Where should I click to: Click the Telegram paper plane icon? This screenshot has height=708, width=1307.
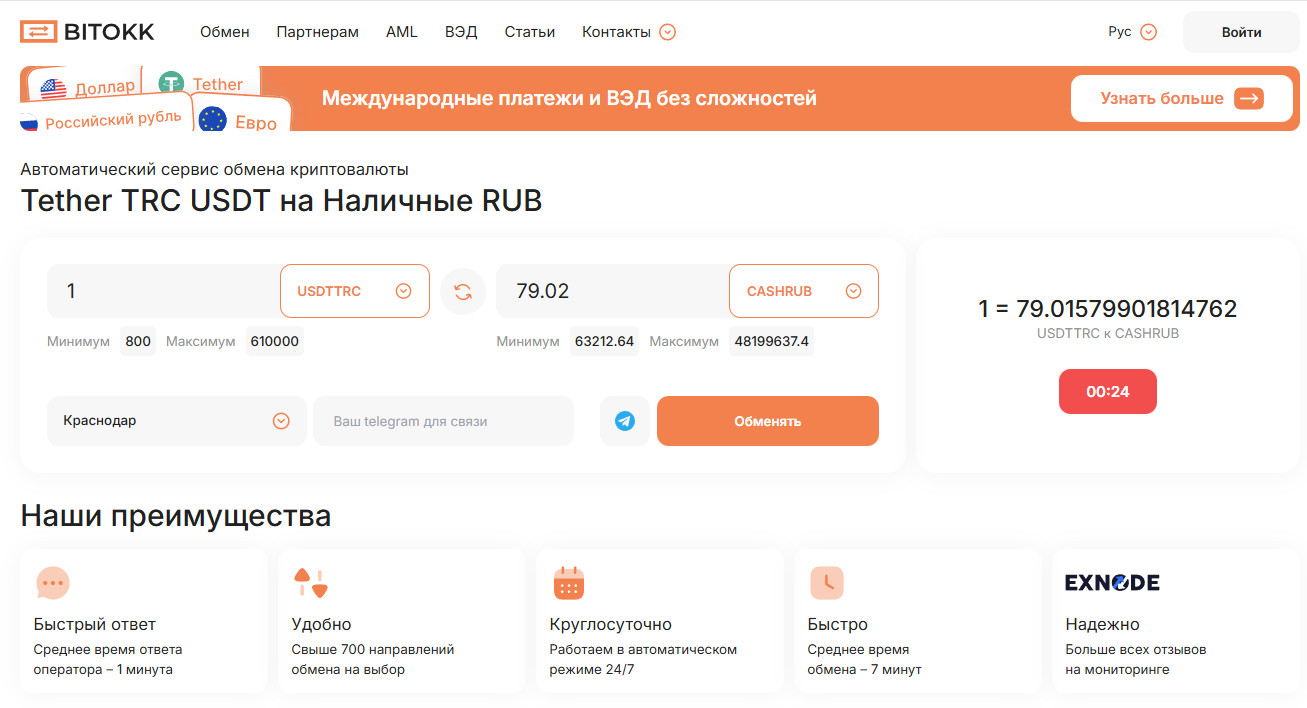pyautogui.click(x=625, y=421)
